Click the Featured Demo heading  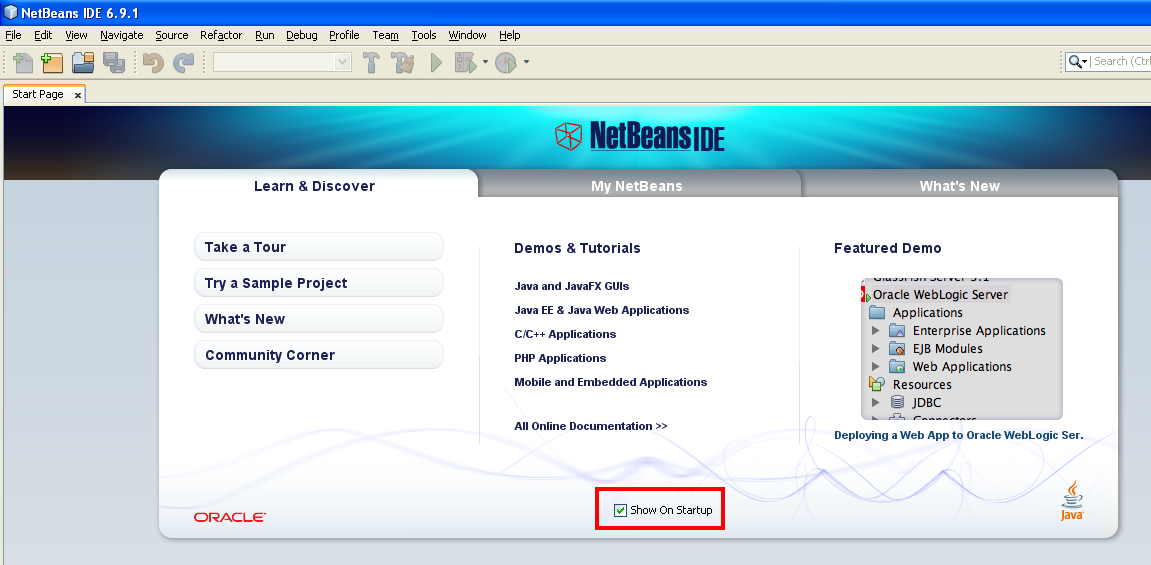887,248
